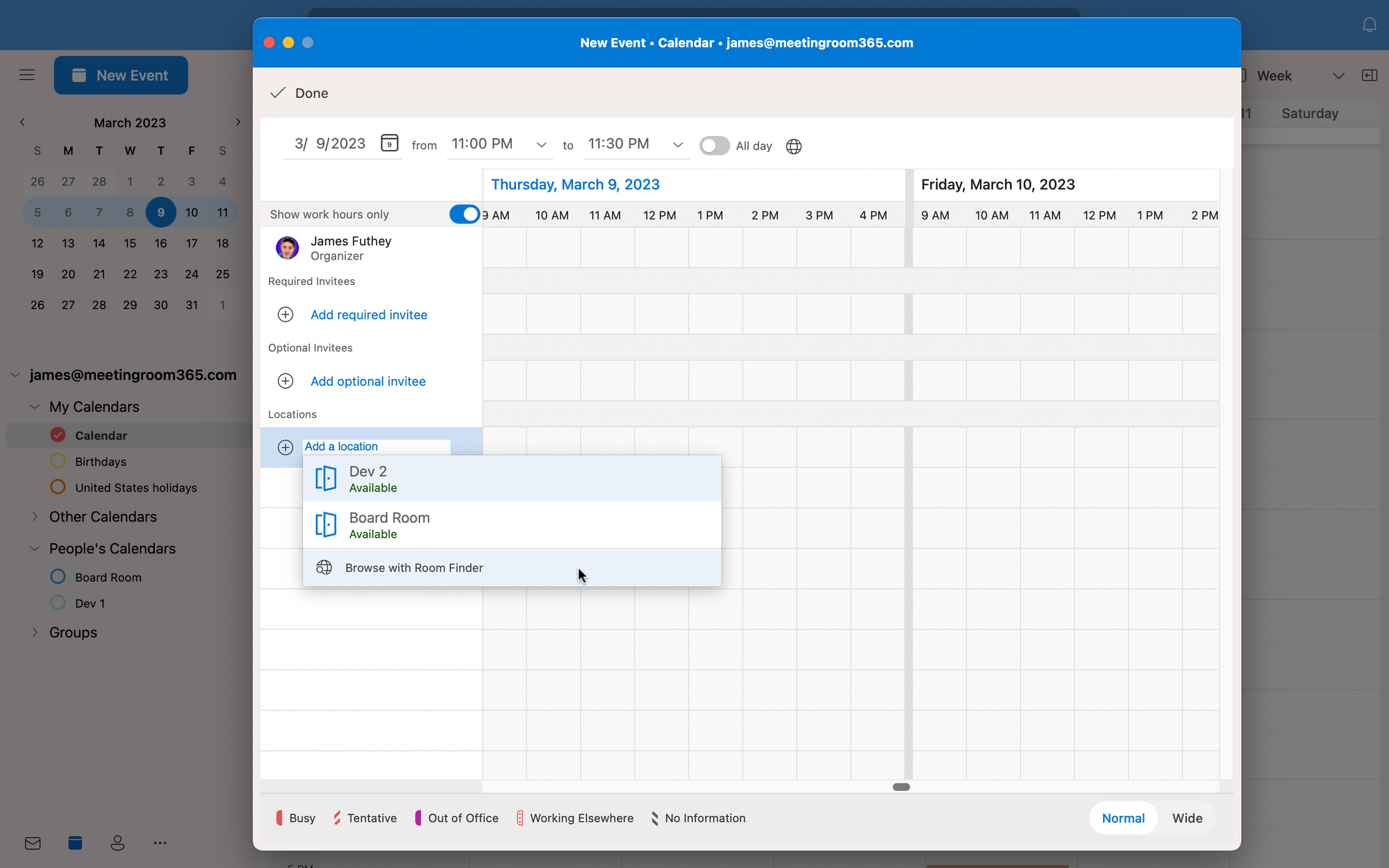Click the Add optional invitee plus icon
Screen dimensions: 1389x868
point(285,381)
